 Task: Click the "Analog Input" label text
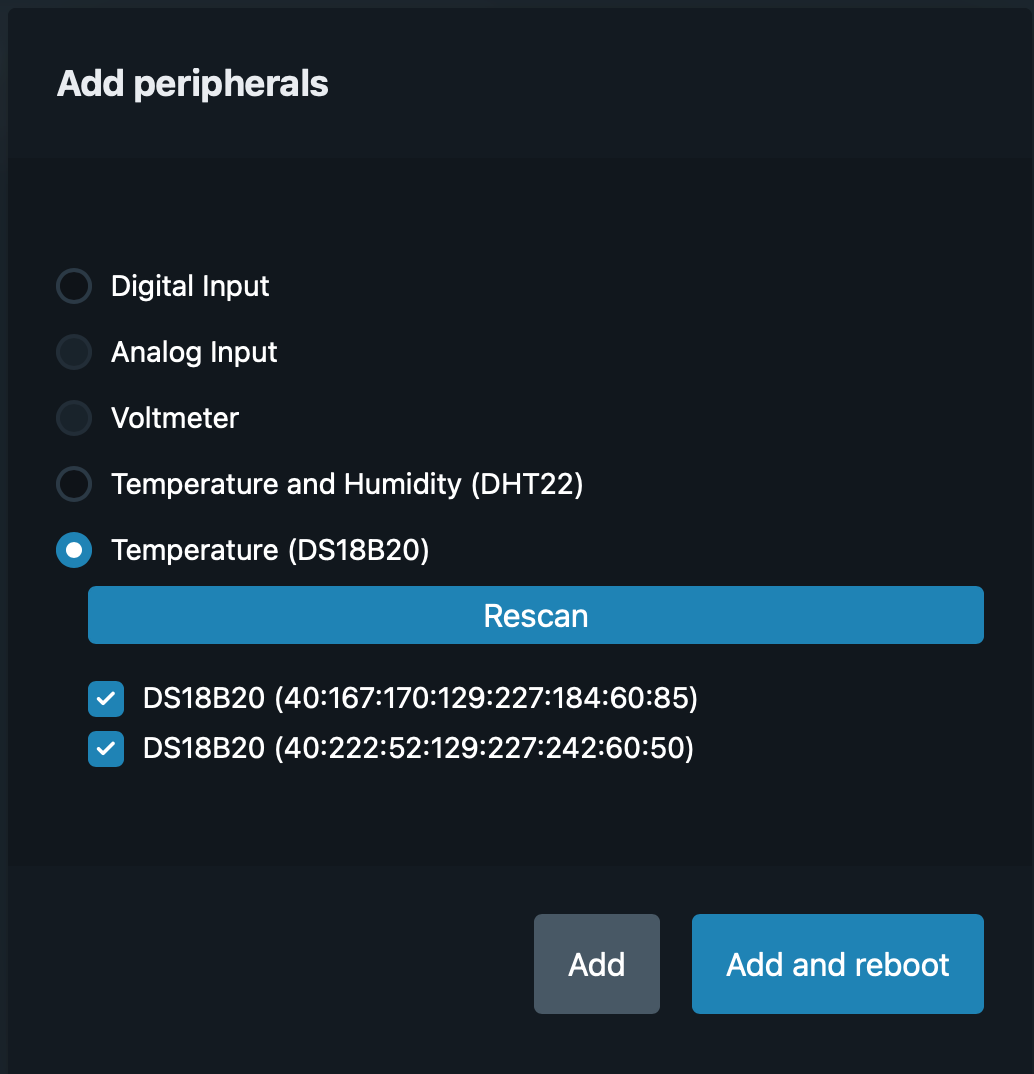(194, 352)
